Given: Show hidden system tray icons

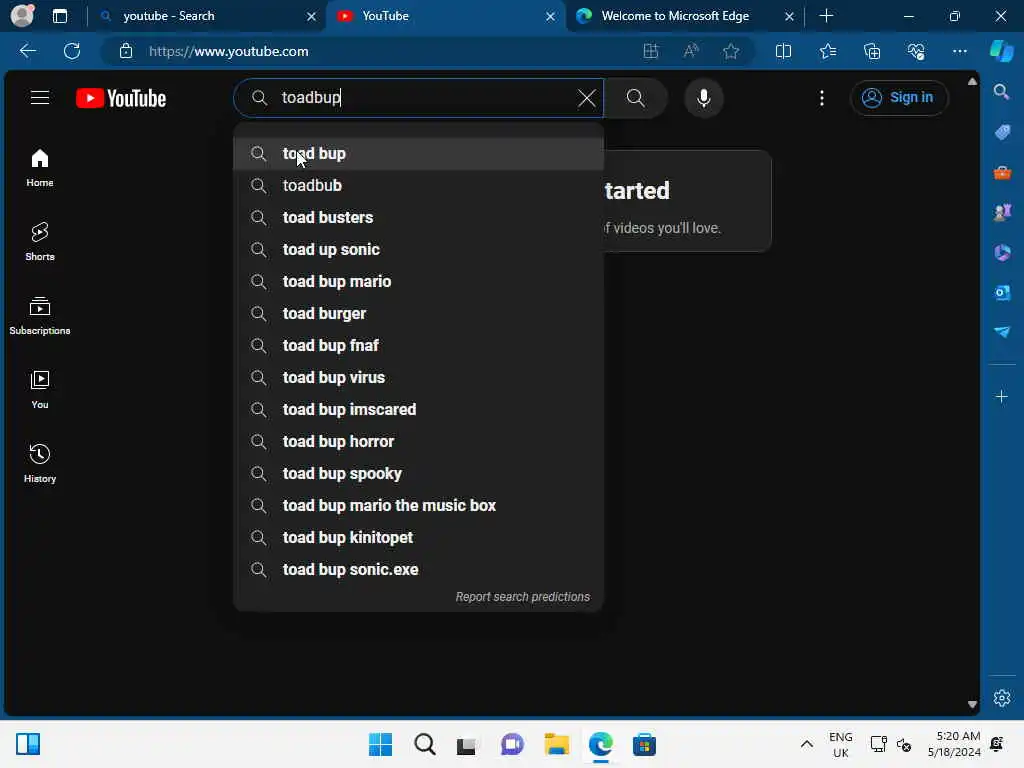Looking at the screenshot, I should (x=807, y=744).
